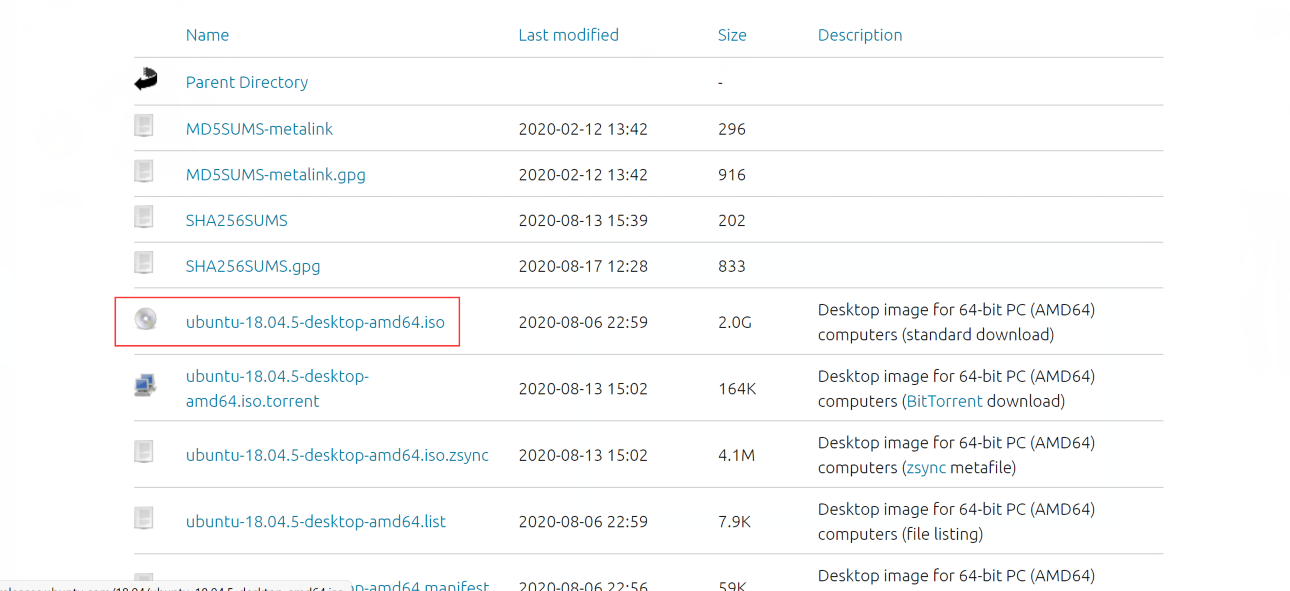Click the file icon beside the amd64.list entry
The width and height of the screenshot is (1290, 591).
(145, 518)
